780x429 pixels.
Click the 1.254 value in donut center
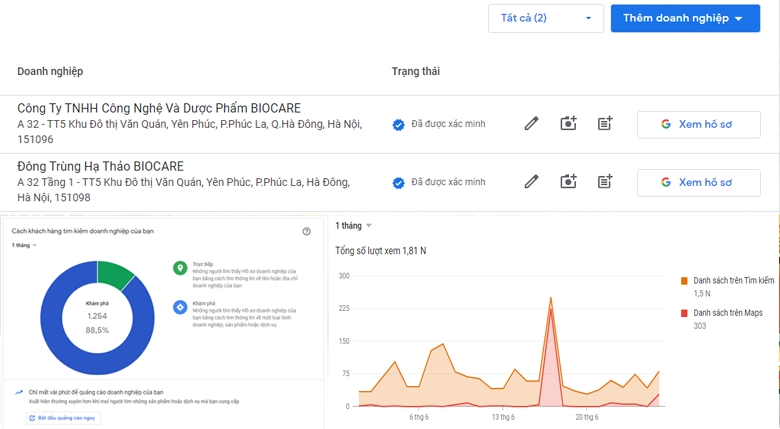point(97,316)
